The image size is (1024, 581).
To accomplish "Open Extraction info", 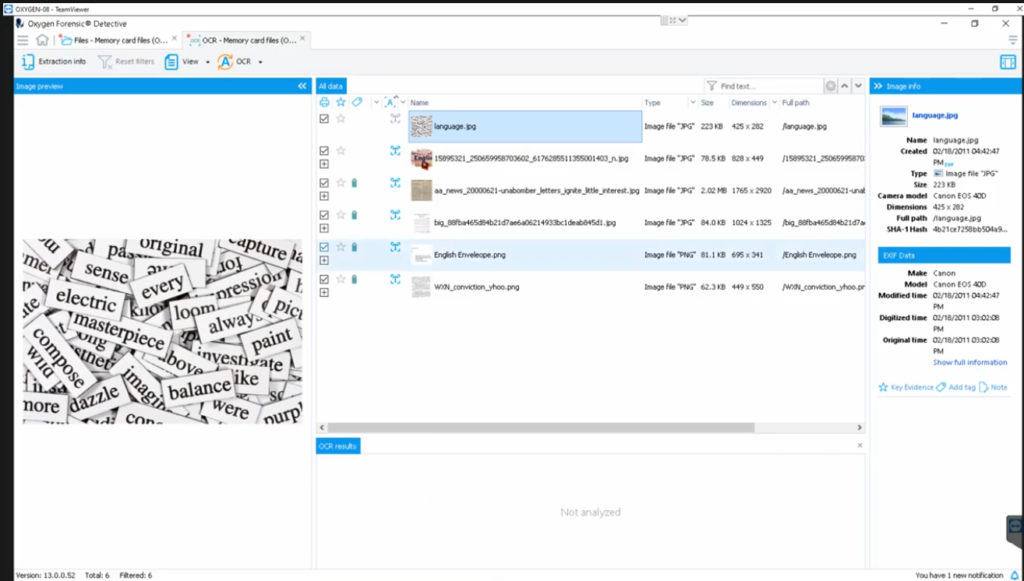I will click(x=54, y=61).
